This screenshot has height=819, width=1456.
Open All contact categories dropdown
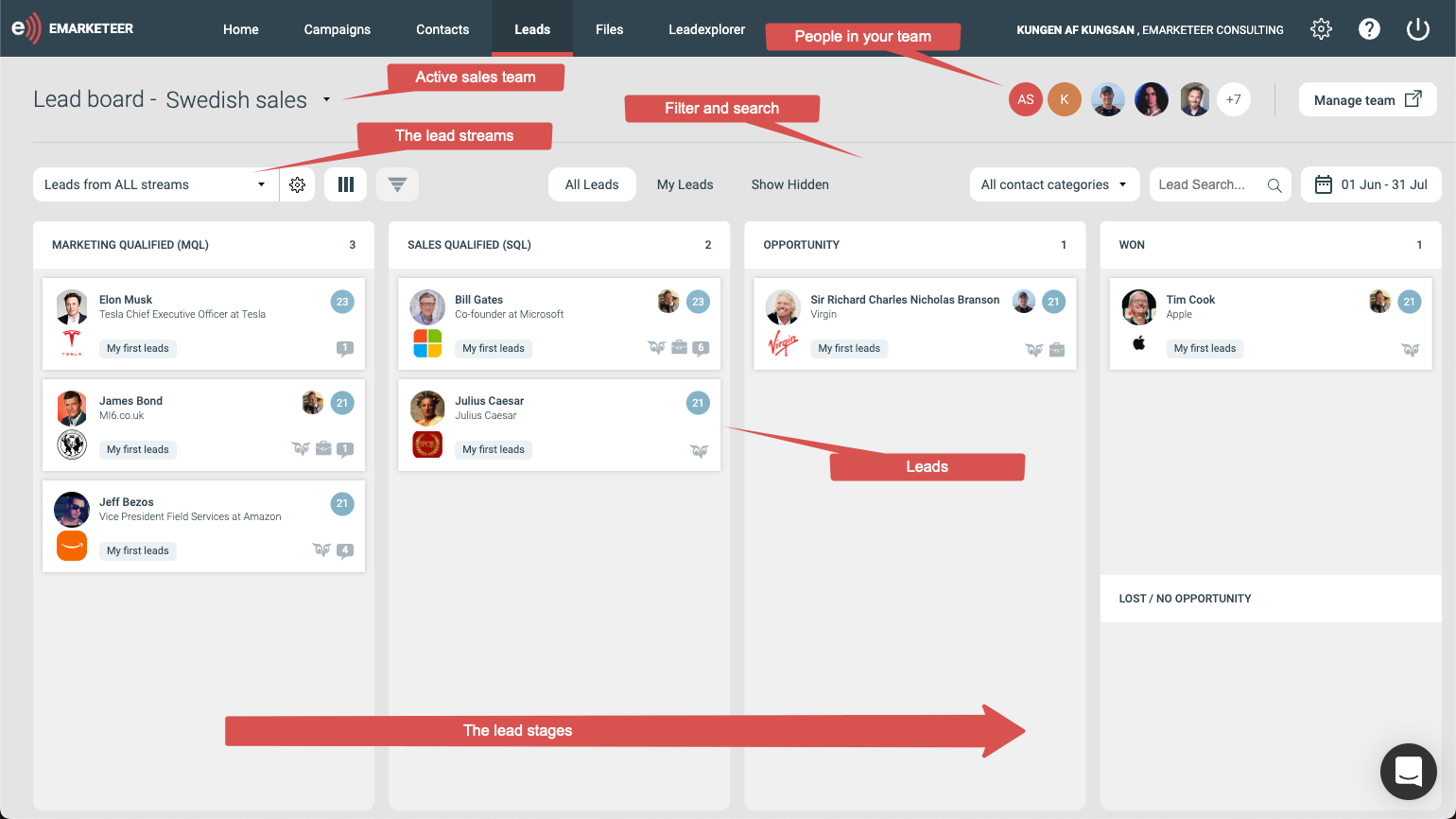1054,184
